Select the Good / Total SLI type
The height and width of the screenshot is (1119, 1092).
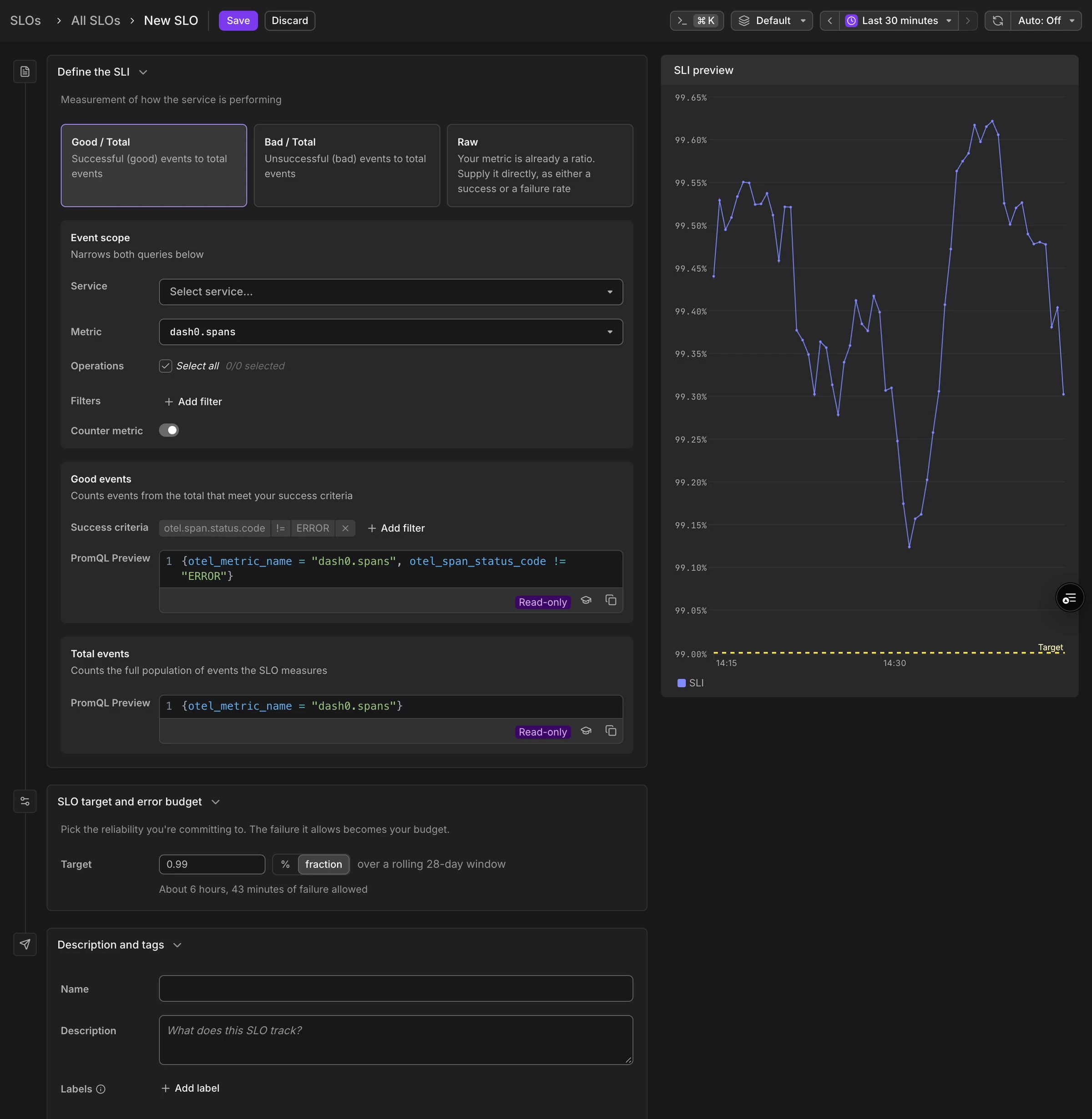(x=154, y=166)
